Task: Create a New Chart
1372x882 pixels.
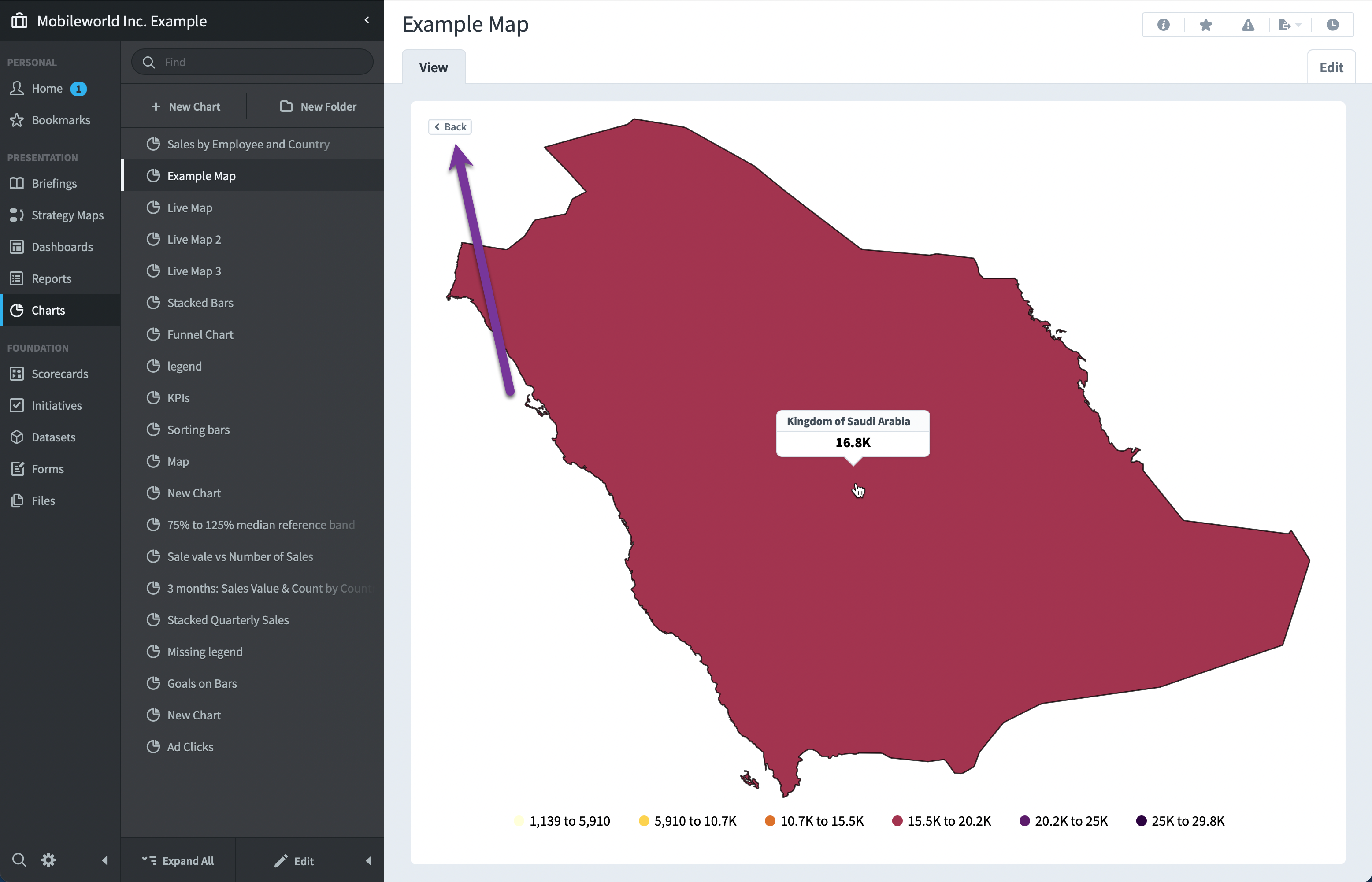Action: tap(185, 107)
